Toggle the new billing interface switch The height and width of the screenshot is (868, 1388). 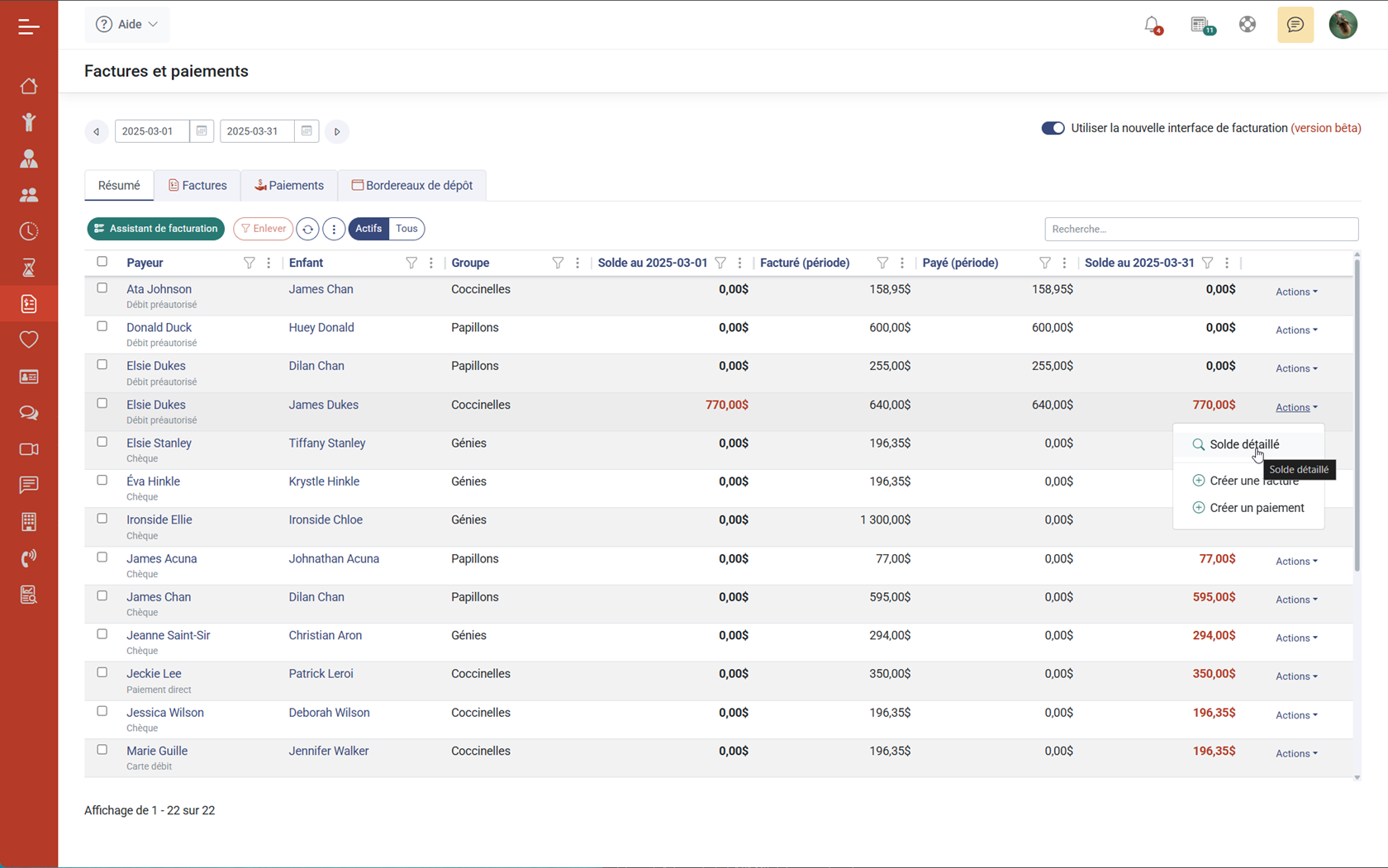(x=1053, y=128)
